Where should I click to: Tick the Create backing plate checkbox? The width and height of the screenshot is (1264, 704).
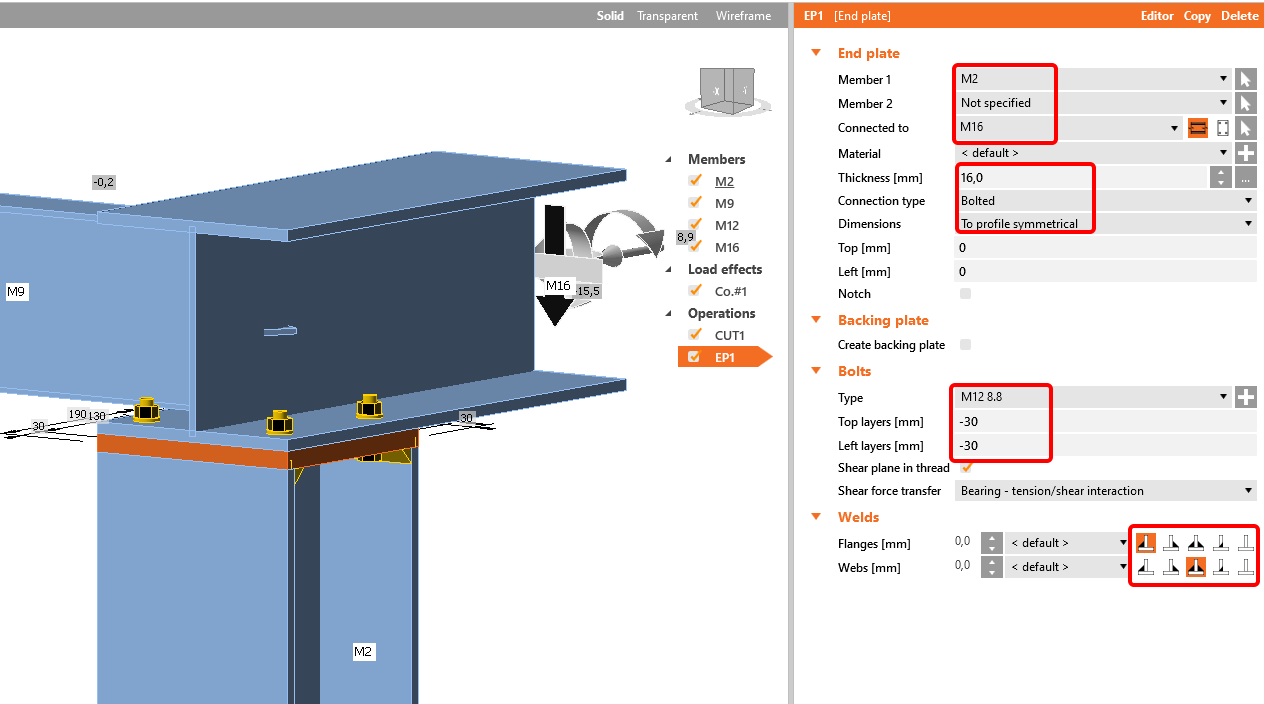965,345
